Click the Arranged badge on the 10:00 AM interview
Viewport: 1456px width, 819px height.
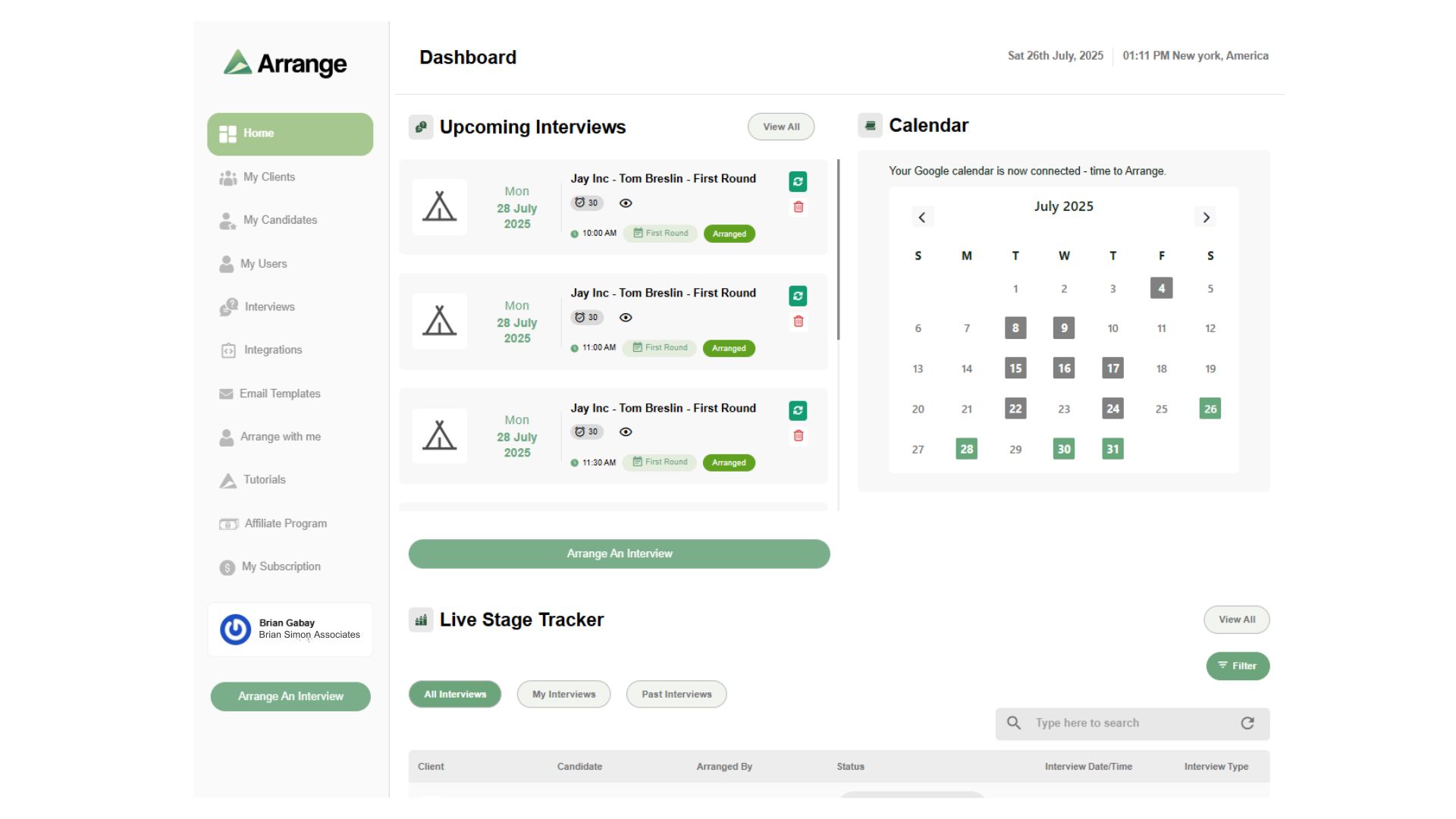[x=730, y=234]
